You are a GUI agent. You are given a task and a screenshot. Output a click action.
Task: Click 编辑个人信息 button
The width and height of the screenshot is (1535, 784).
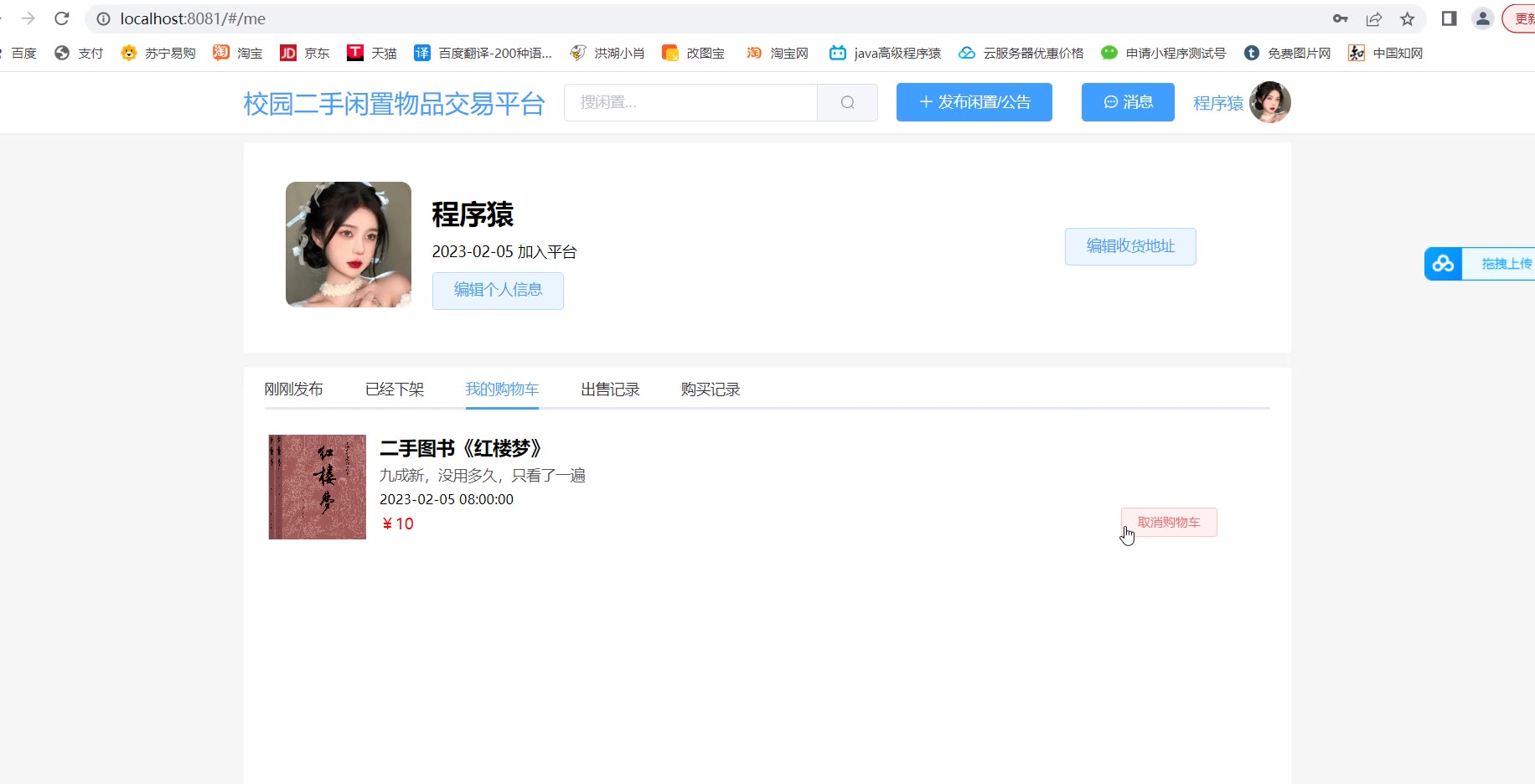(x=498, y=291)
